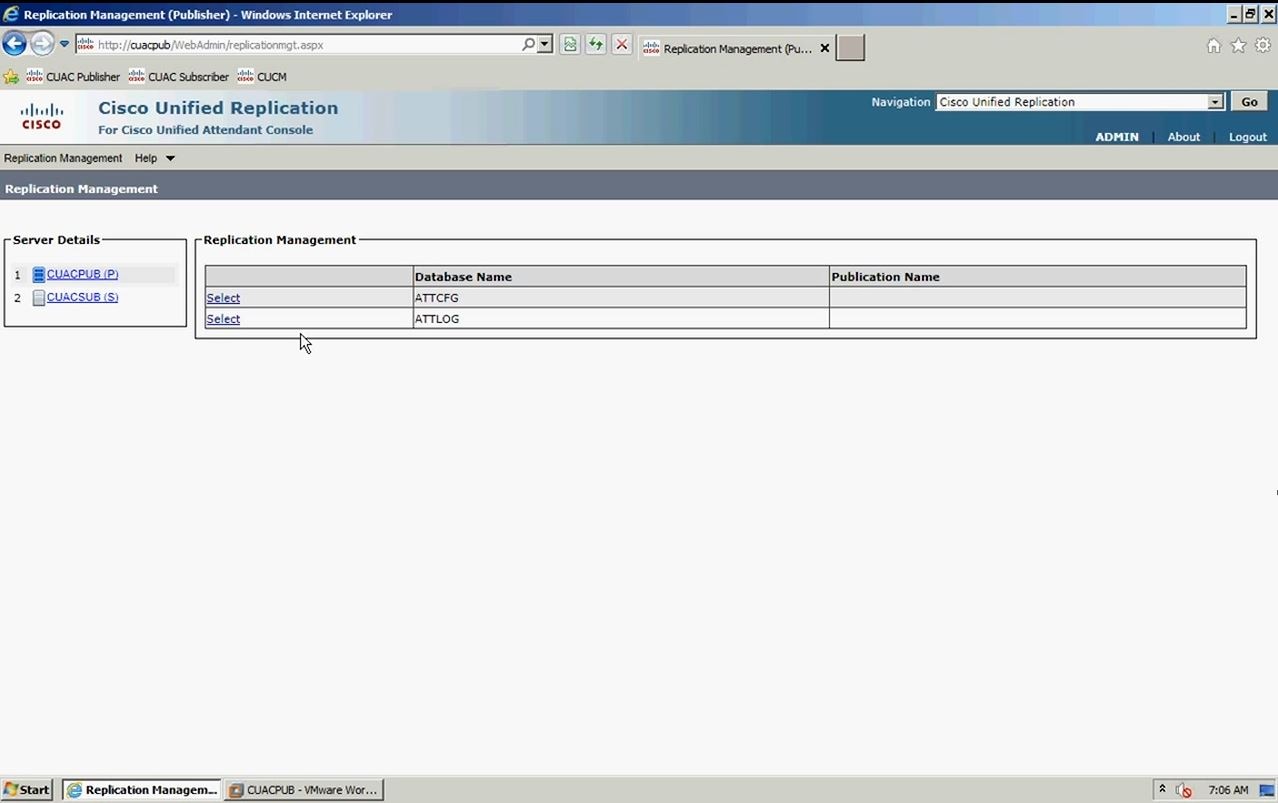Open a new blank tab

click(850, 48)
